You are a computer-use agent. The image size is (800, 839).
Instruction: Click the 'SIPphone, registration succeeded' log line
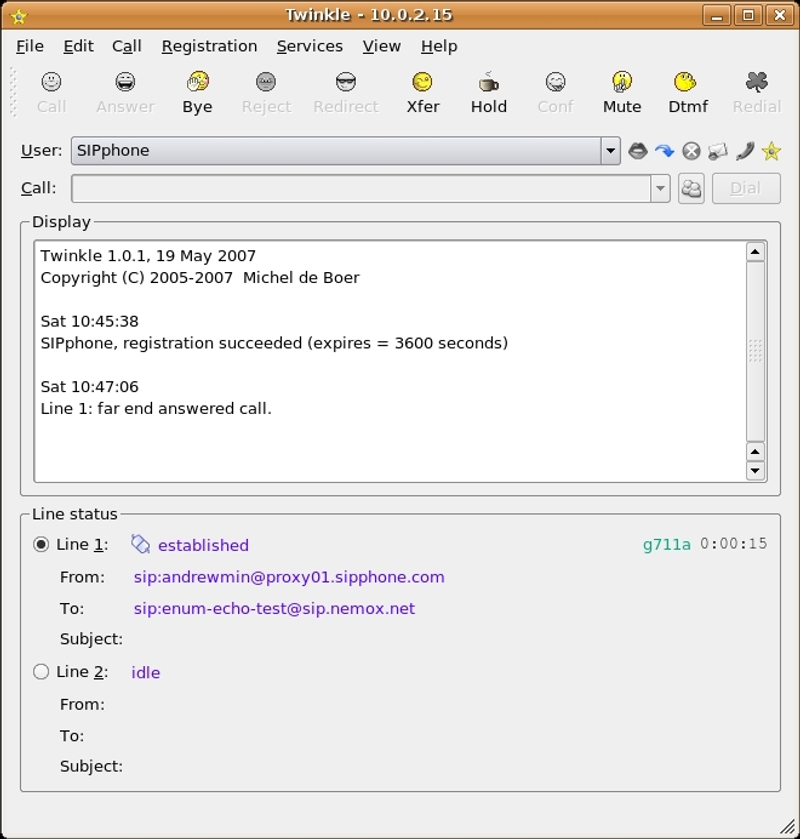(274, 343)
